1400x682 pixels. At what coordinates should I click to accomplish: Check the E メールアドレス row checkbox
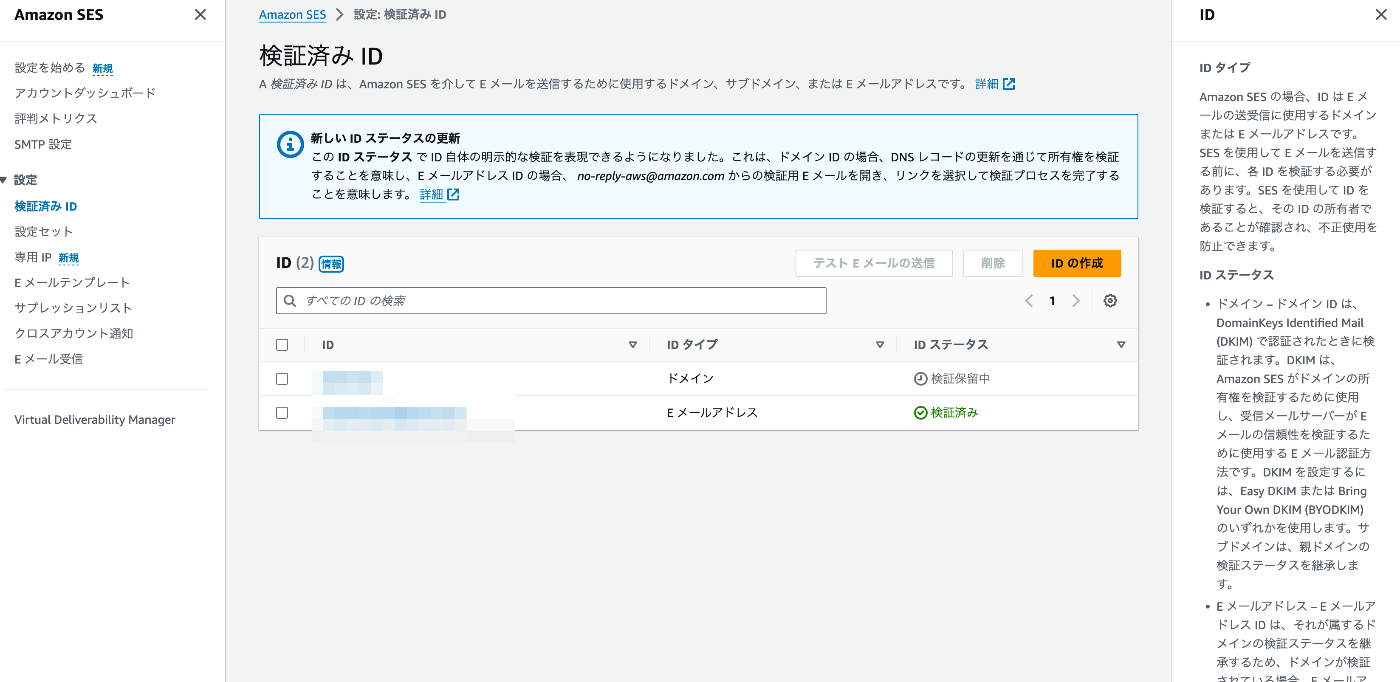[x=282, y=412]
